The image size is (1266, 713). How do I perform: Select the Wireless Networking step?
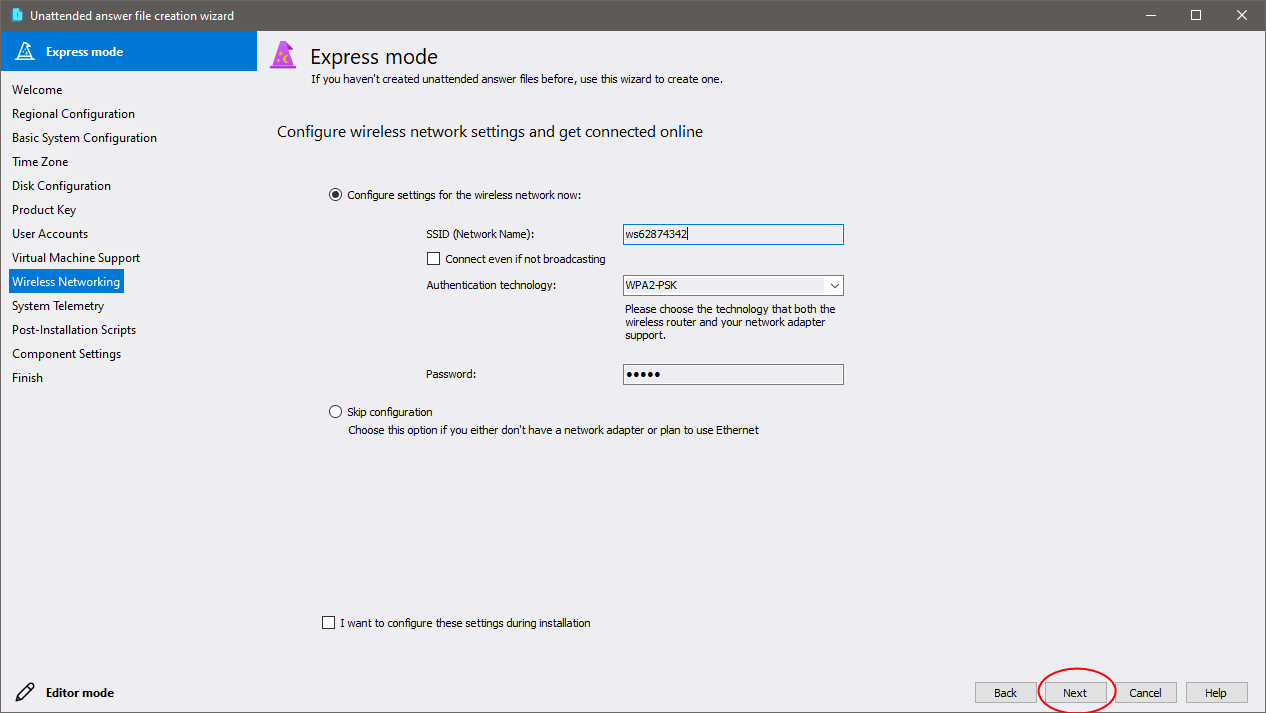(x=66, y=282)
